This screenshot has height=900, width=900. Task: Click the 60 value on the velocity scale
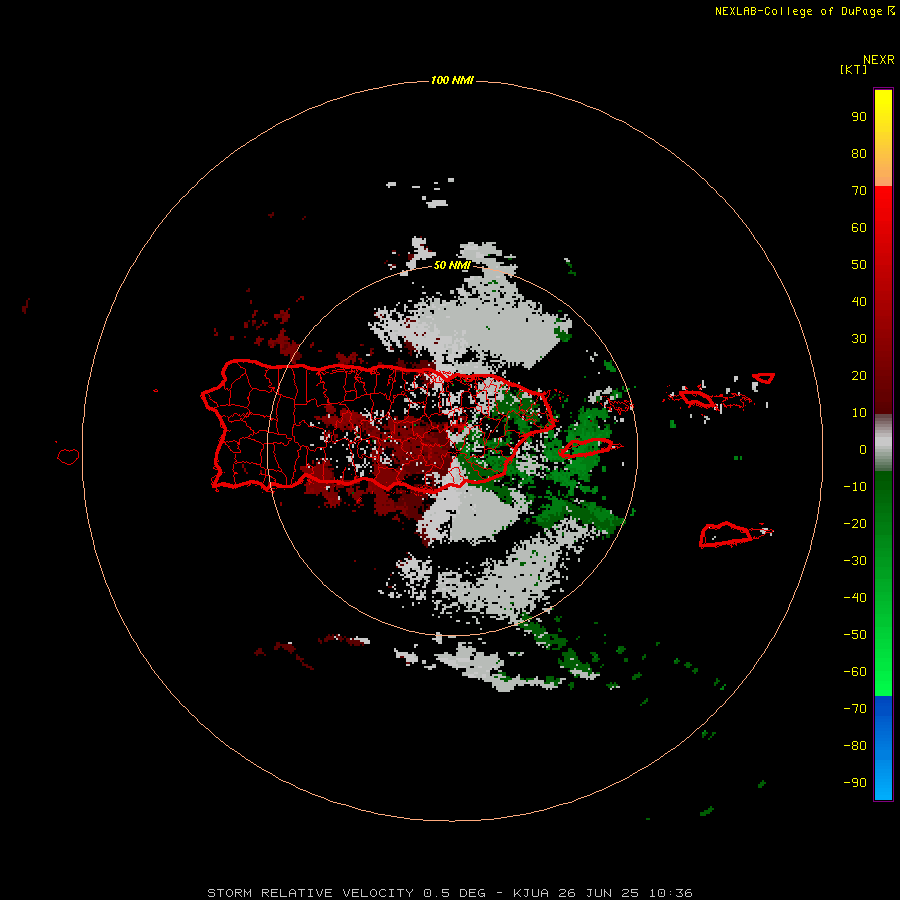coord(859,228)
